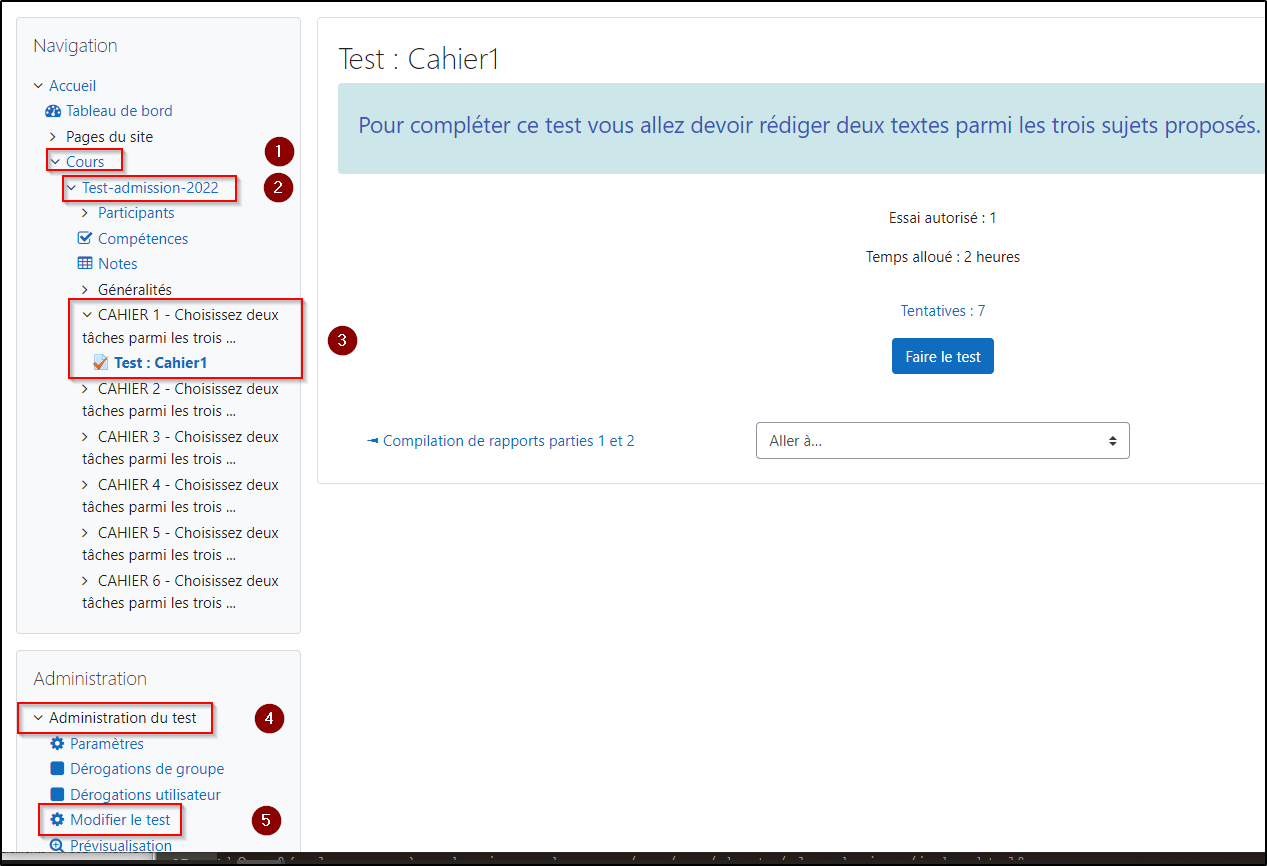Click the Notes grid icon
This screenshot has height=866, width=1267.
(x=85, y=264)
